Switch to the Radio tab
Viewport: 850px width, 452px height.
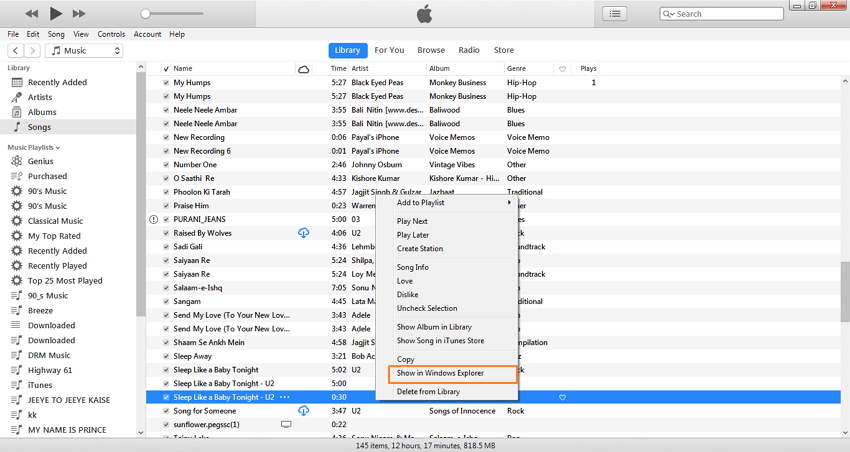[x=469, y=50]
